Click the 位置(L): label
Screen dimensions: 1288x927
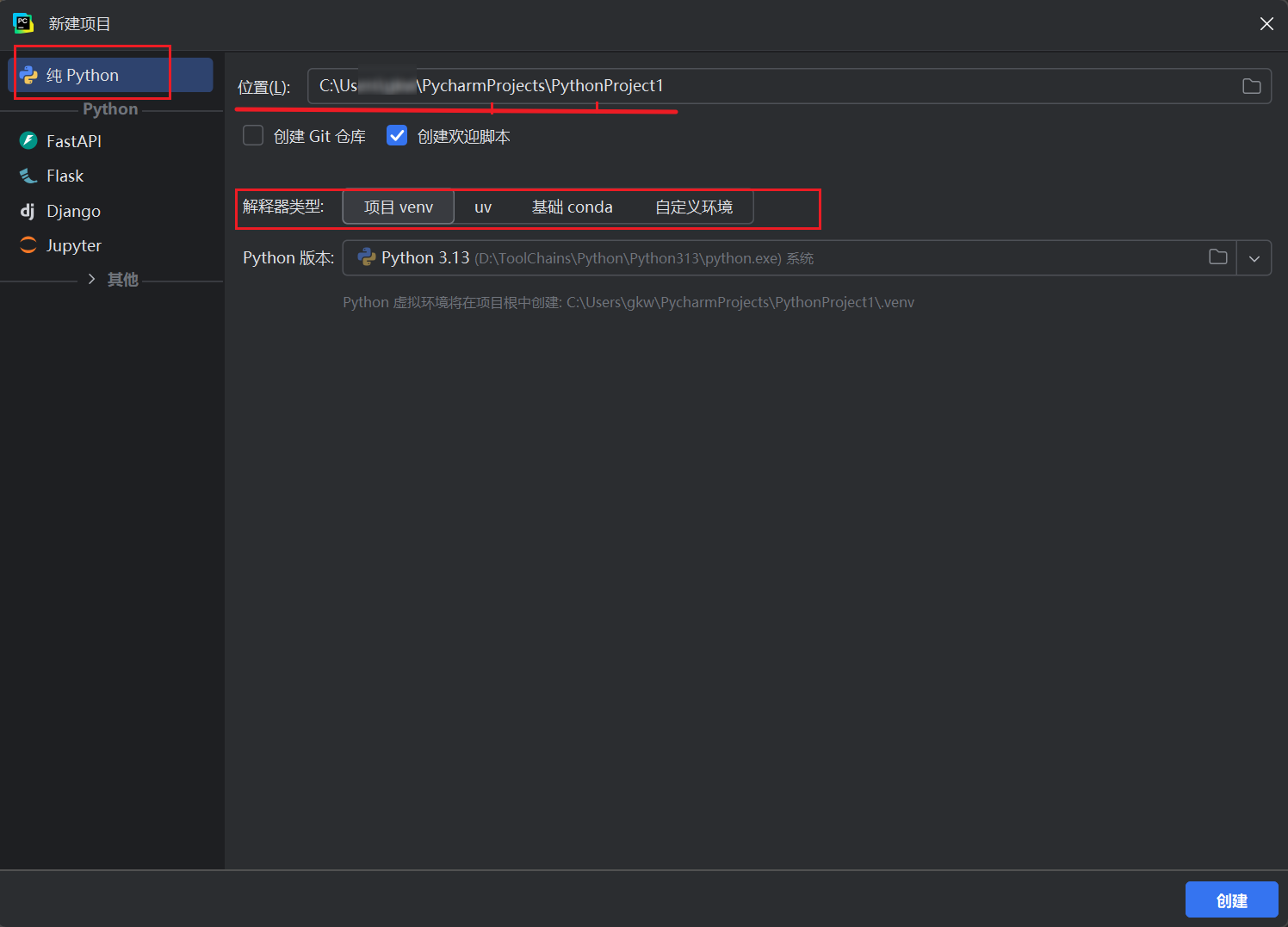point(264,87)
